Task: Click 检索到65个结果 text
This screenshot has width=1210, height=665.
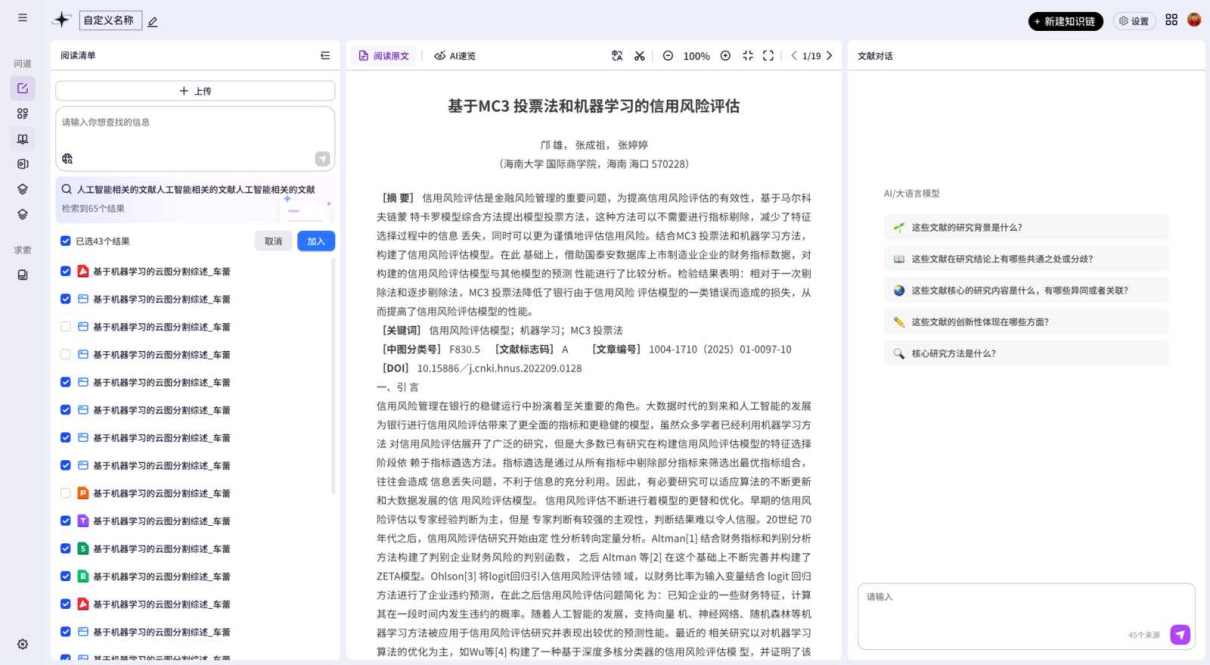Action: [93, 208]
